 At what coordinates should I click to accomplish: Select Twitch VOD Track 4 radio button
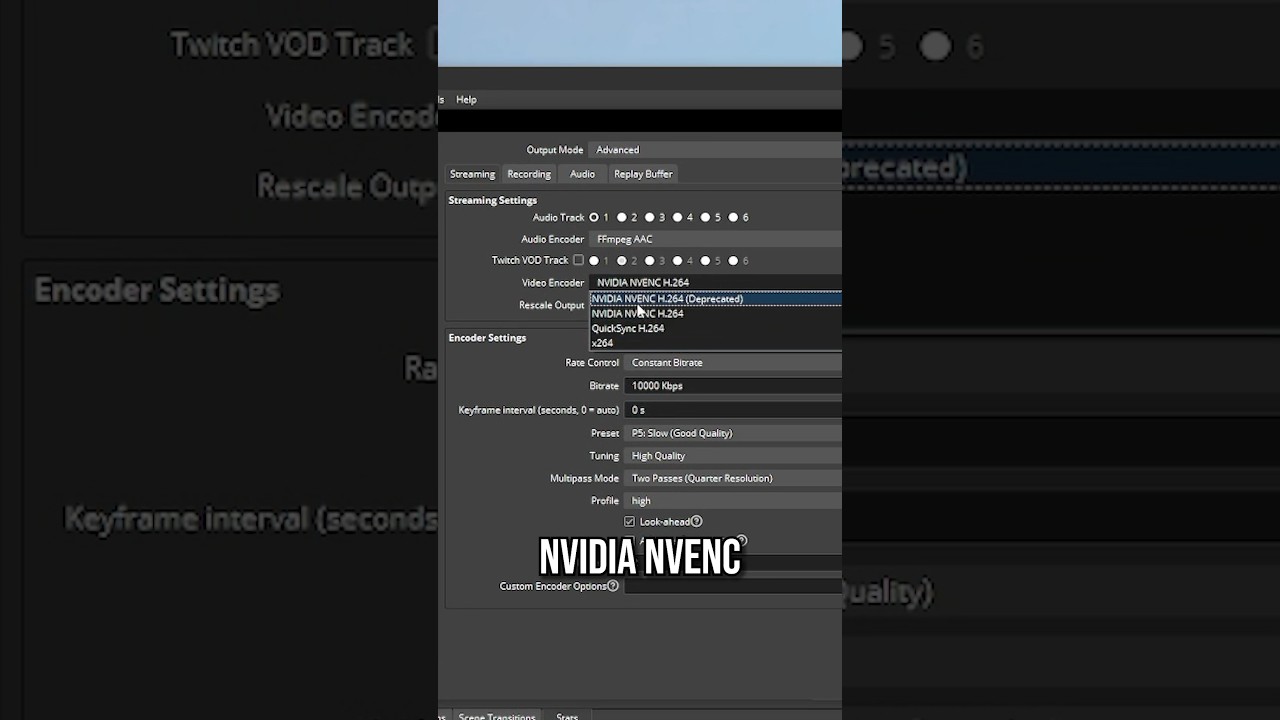[x=678, y=261]
